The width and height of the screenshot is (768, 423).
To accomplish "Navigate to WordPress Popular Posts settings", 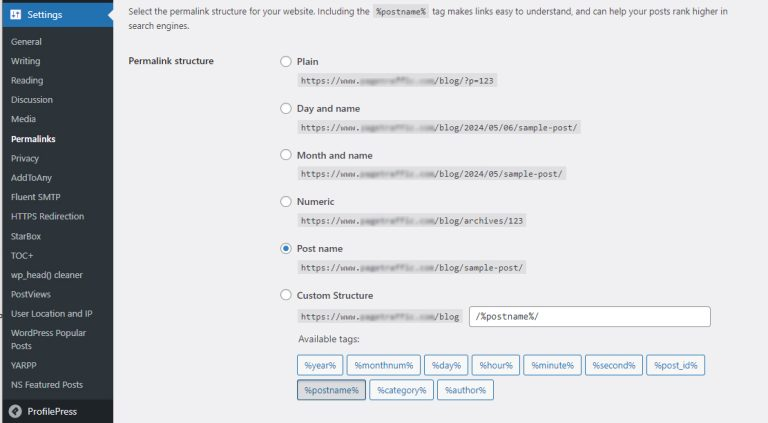I will click(x=47, y=339).
